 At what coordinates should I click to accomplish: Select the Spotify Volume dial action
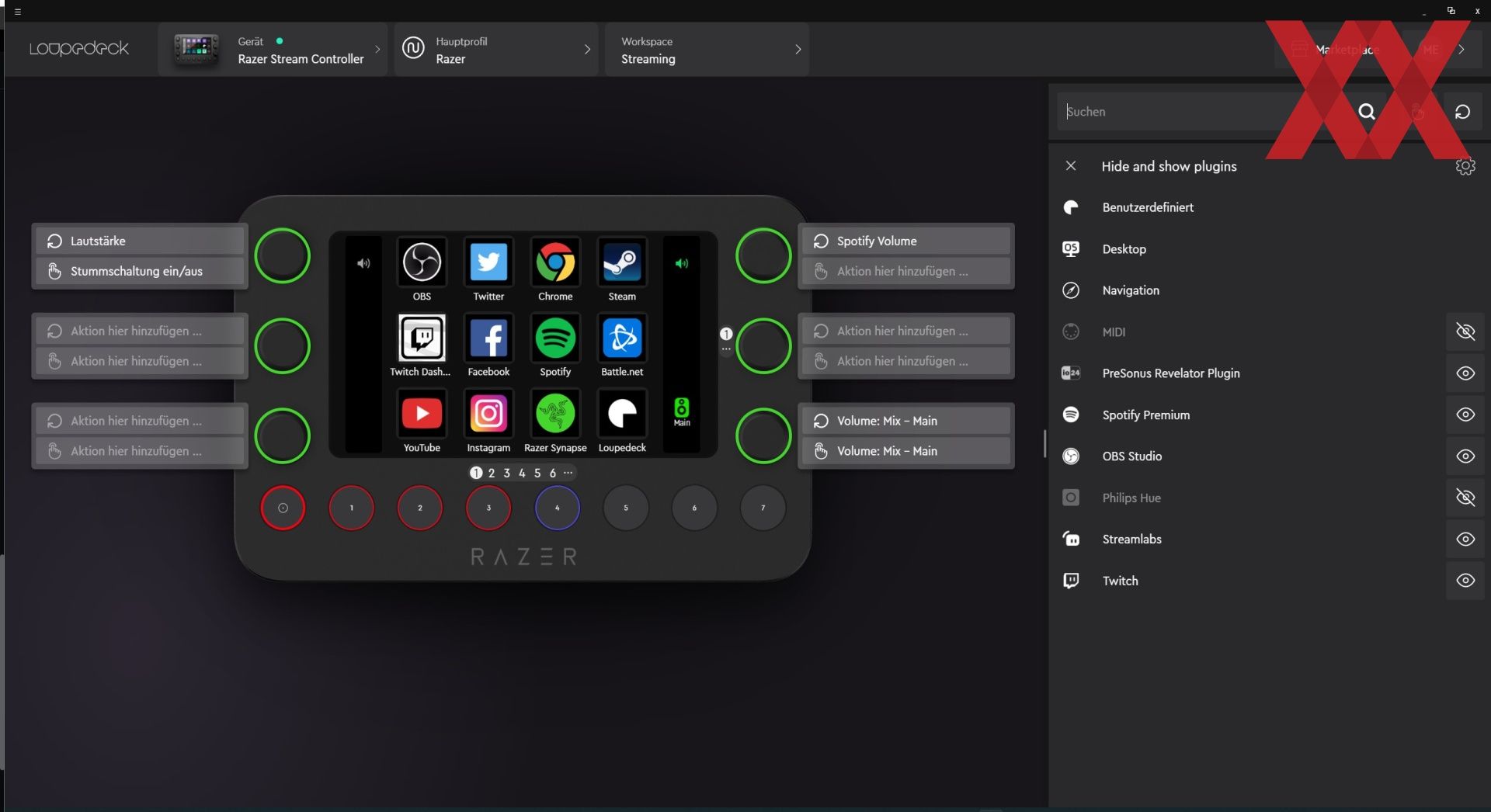point(906,241)
